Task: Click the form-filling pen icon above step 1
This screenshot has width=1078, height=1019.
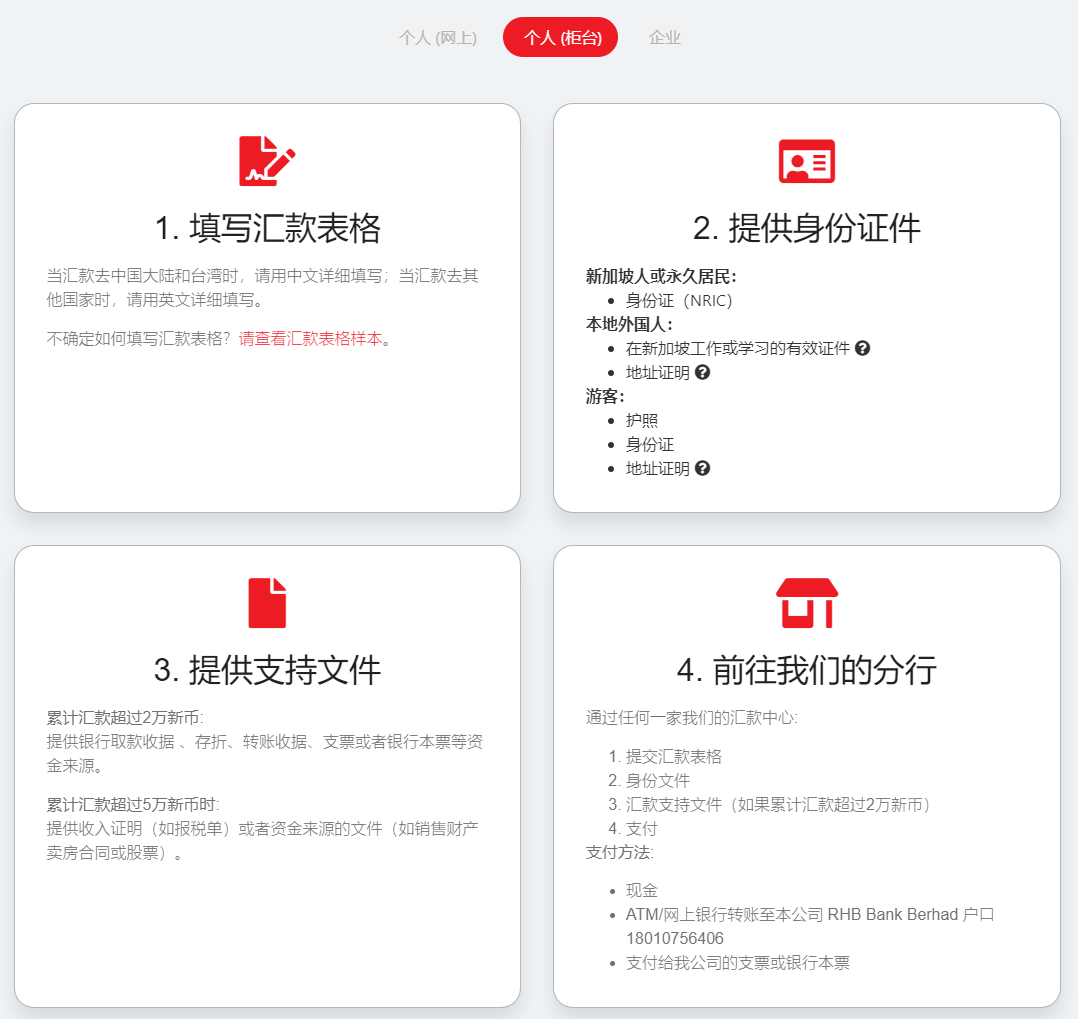Action: click(x=266, y=160)
